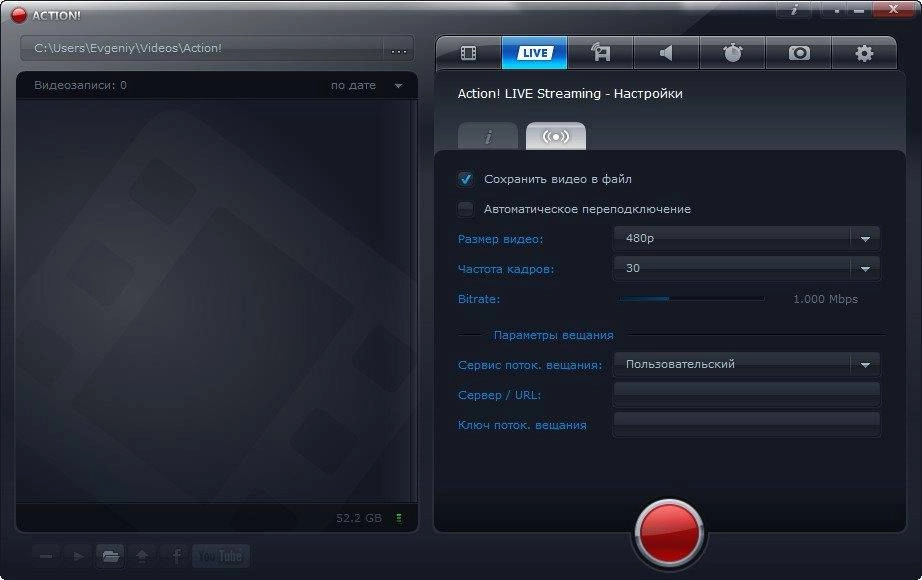Play selected recording

[x=78, y=556]
